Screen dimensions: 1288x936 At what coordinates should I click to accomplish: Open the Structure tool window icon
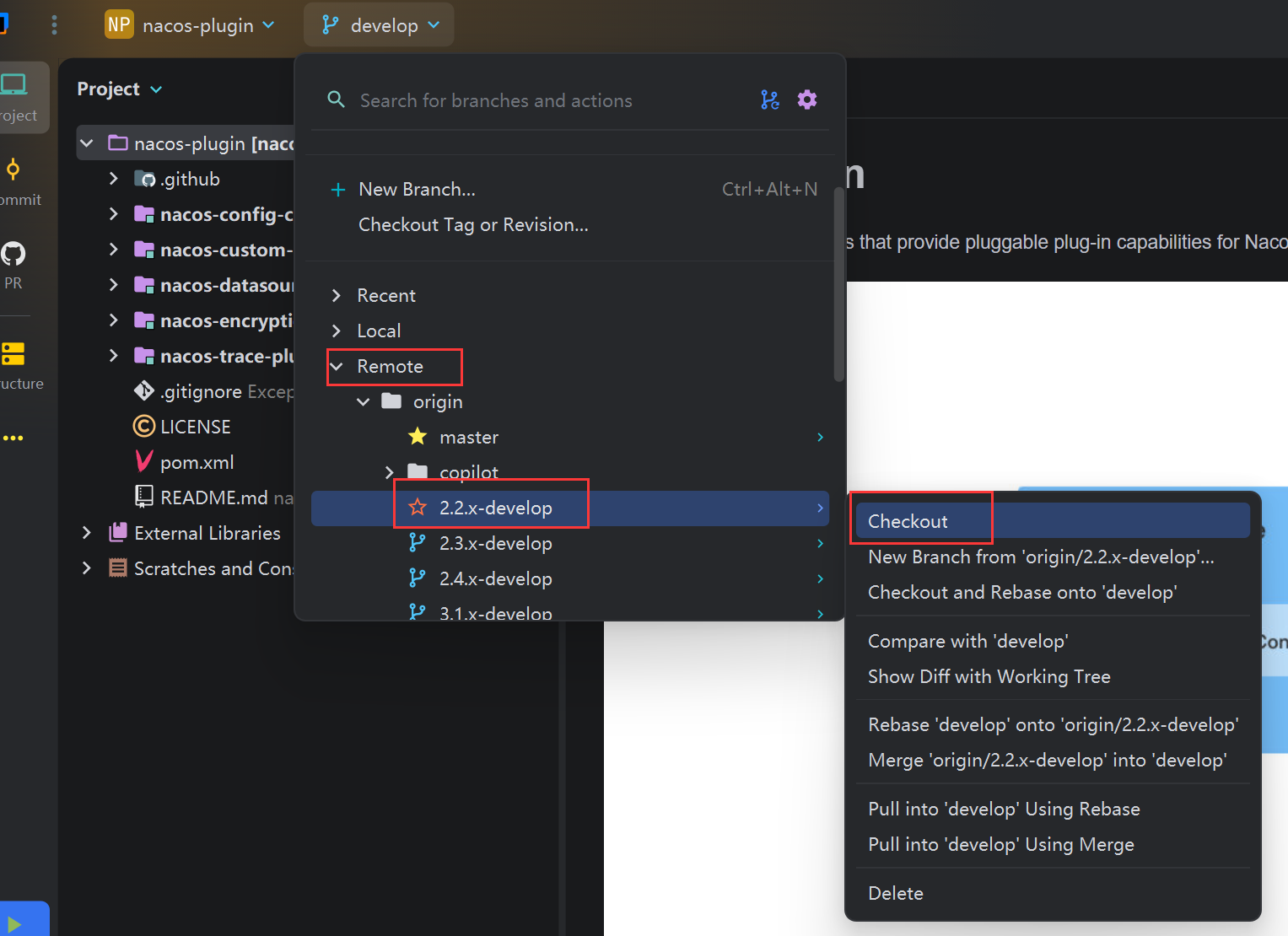[13, 353]
